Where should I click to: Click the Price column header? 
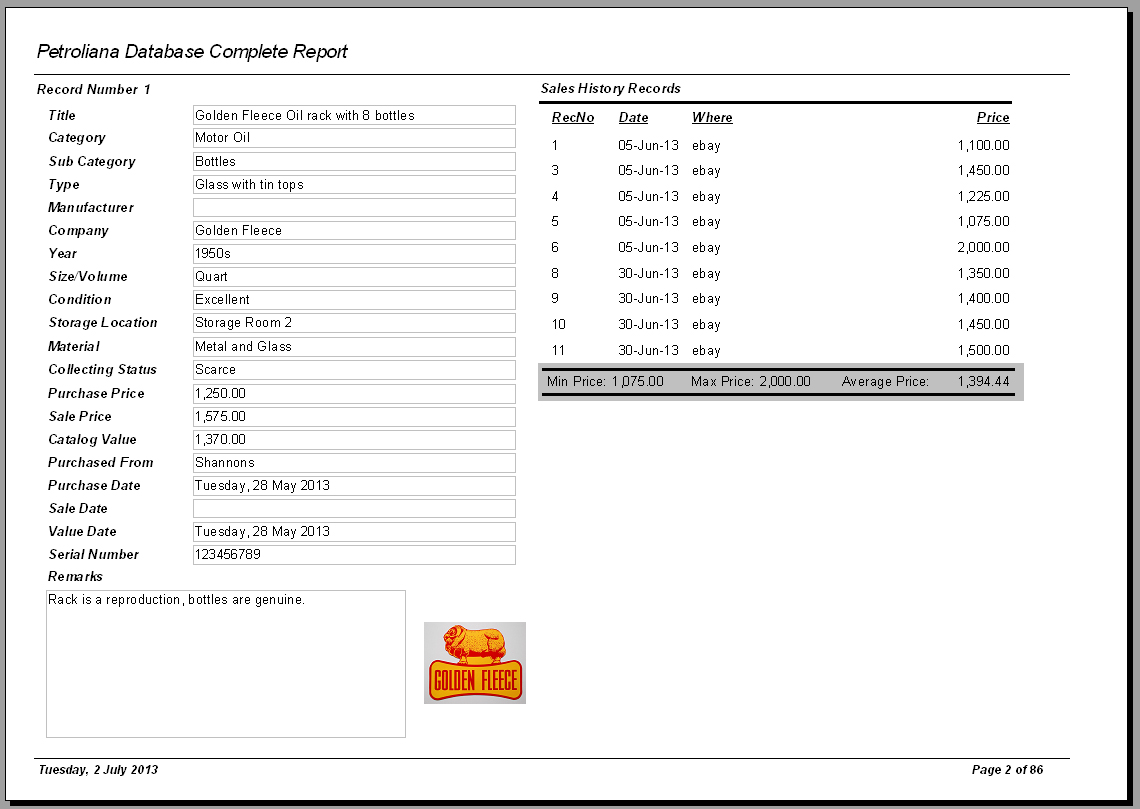(993, 118)
